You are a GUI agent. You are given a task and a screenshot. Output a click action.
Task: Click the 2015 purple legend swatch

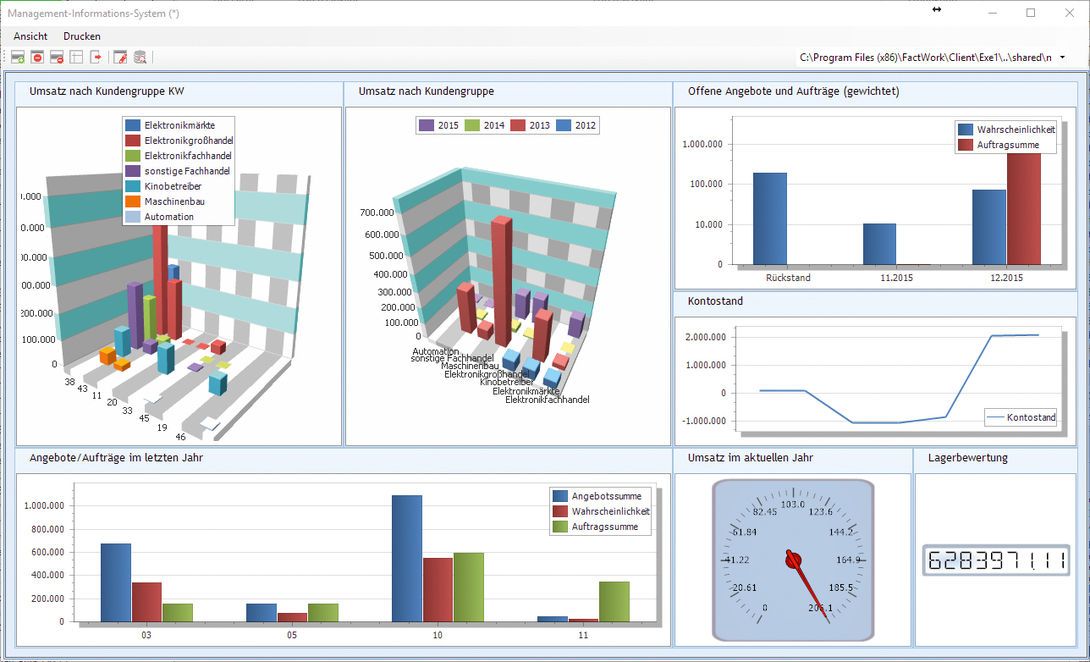pyautogui.click(x=426, y=125)
